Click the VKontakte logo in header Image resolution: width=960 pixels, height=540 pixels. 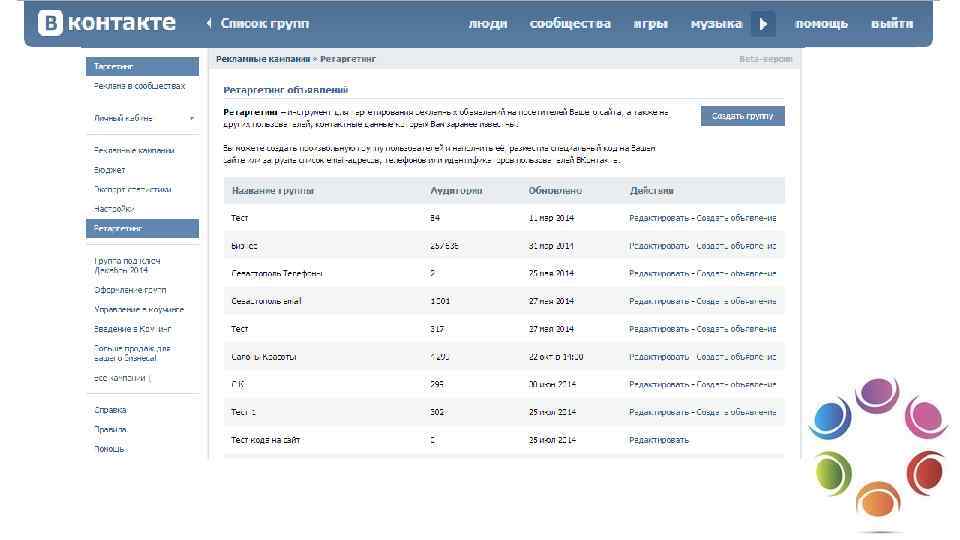(107, 23)
